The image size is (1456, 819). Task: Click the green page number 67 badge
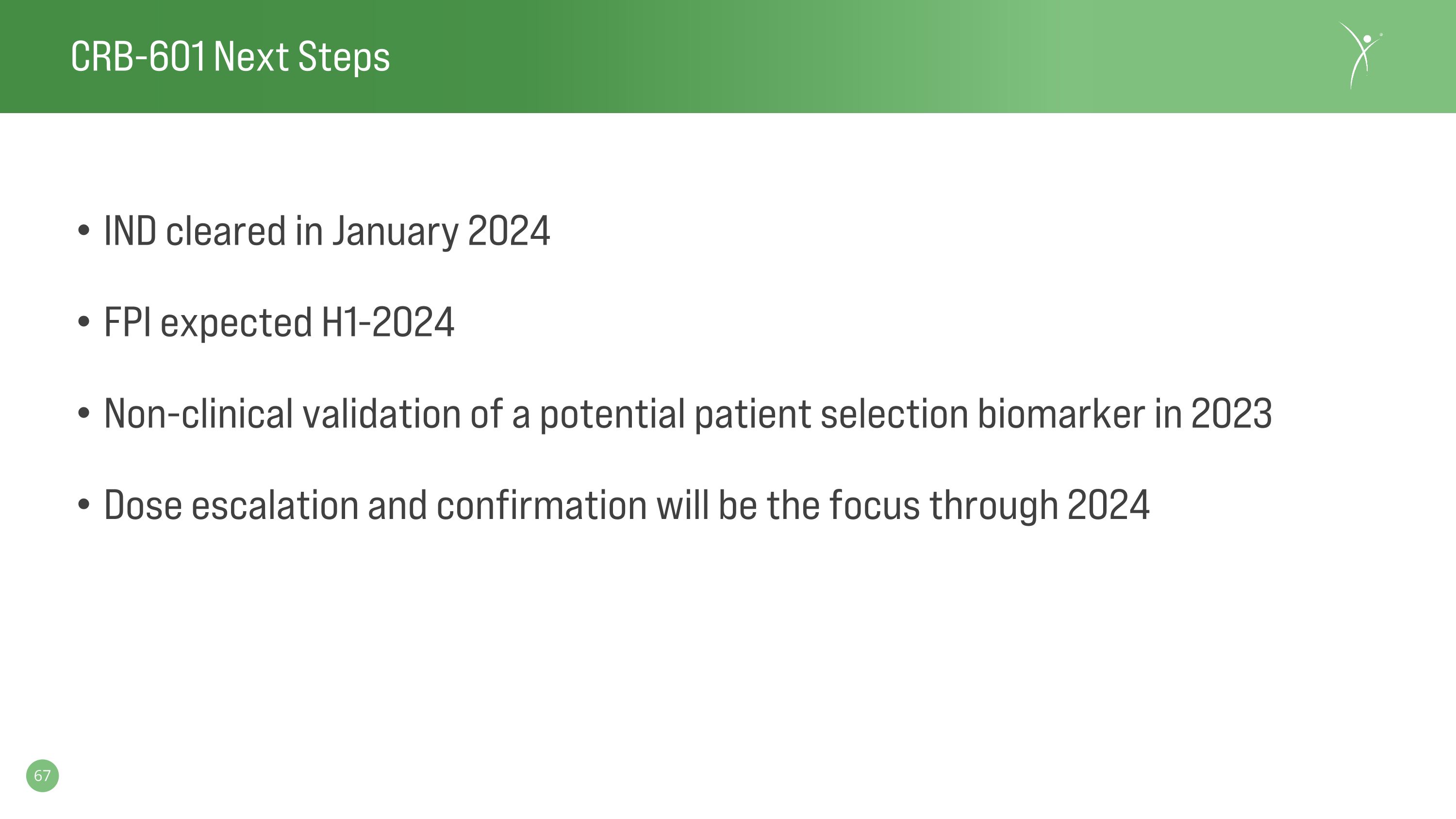click(x=42, y=775)
